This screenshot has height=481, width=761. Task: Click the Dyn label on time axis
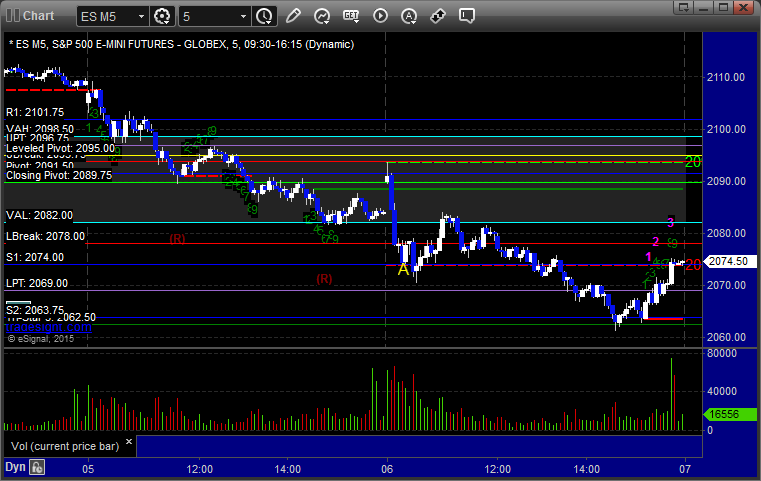[15, 467]
